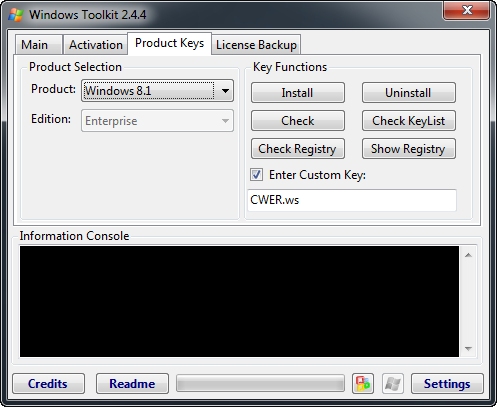The image size is (497, 407).
Task: Click the Show Registry button
Action: click(x=409, y=149)
